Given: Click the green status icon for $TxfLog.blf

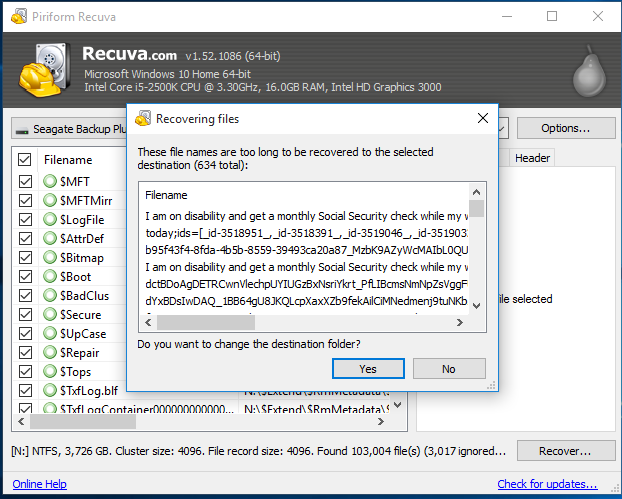Looking at the screenshot, I should 50,390.
